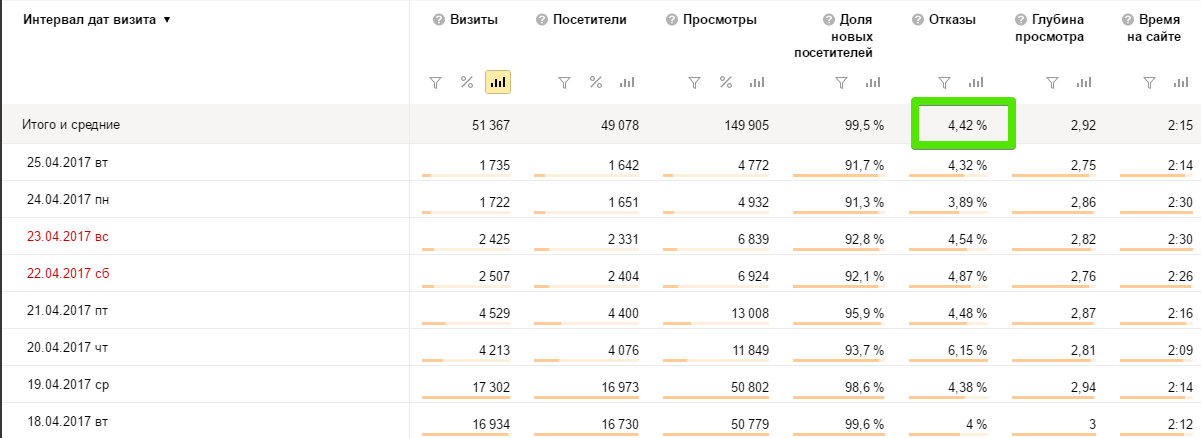The height and width of the screenshot is (438, 1201).
Task: Click the Визиты bar for 18.04.2017
Action: click(466, 435)
